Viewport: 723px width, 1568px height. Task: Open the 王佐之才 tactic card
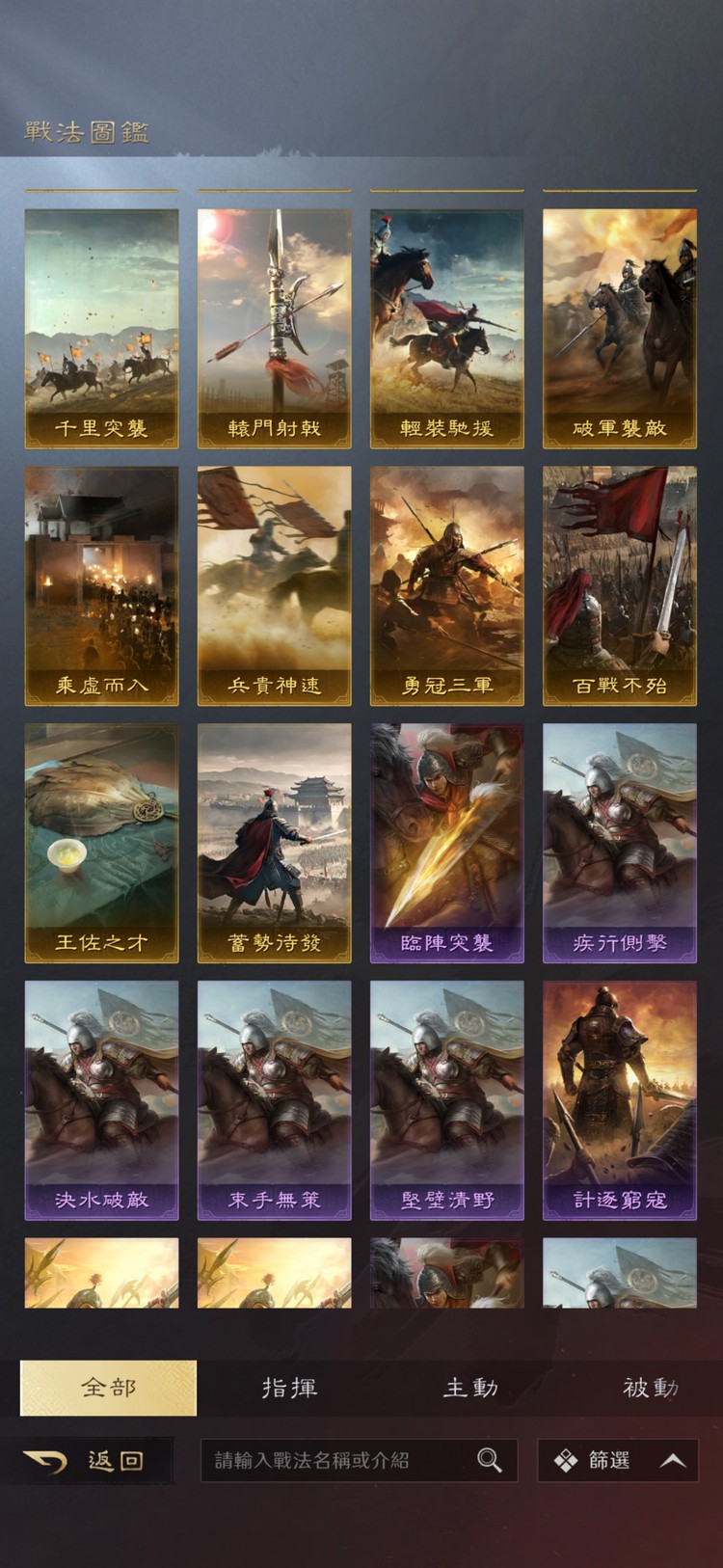point(101,844)
